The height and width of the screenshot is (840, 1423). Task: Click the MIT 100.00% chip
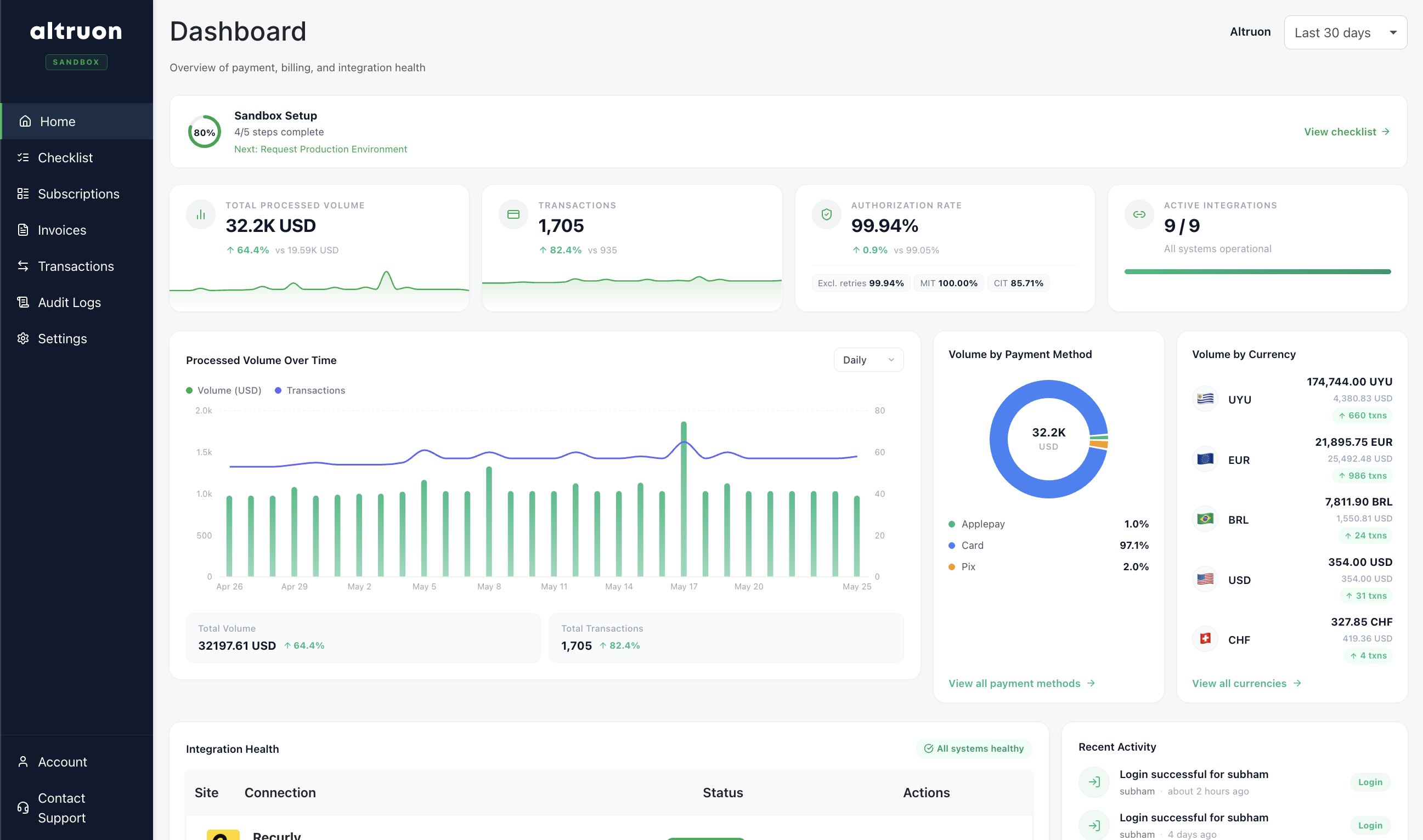(x=948, y=283)
